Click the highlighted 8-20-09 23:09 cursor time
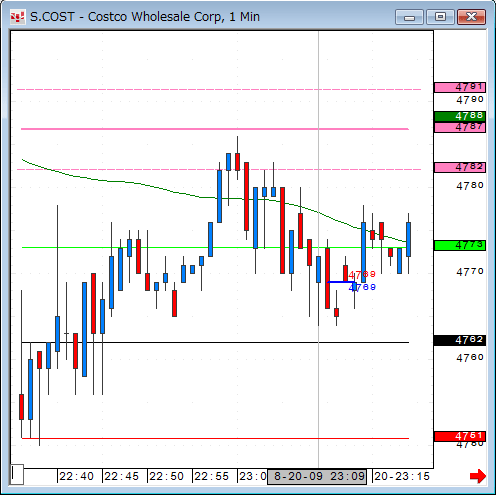496x495 pixels. pyautogui.click(x=317, y=476)
